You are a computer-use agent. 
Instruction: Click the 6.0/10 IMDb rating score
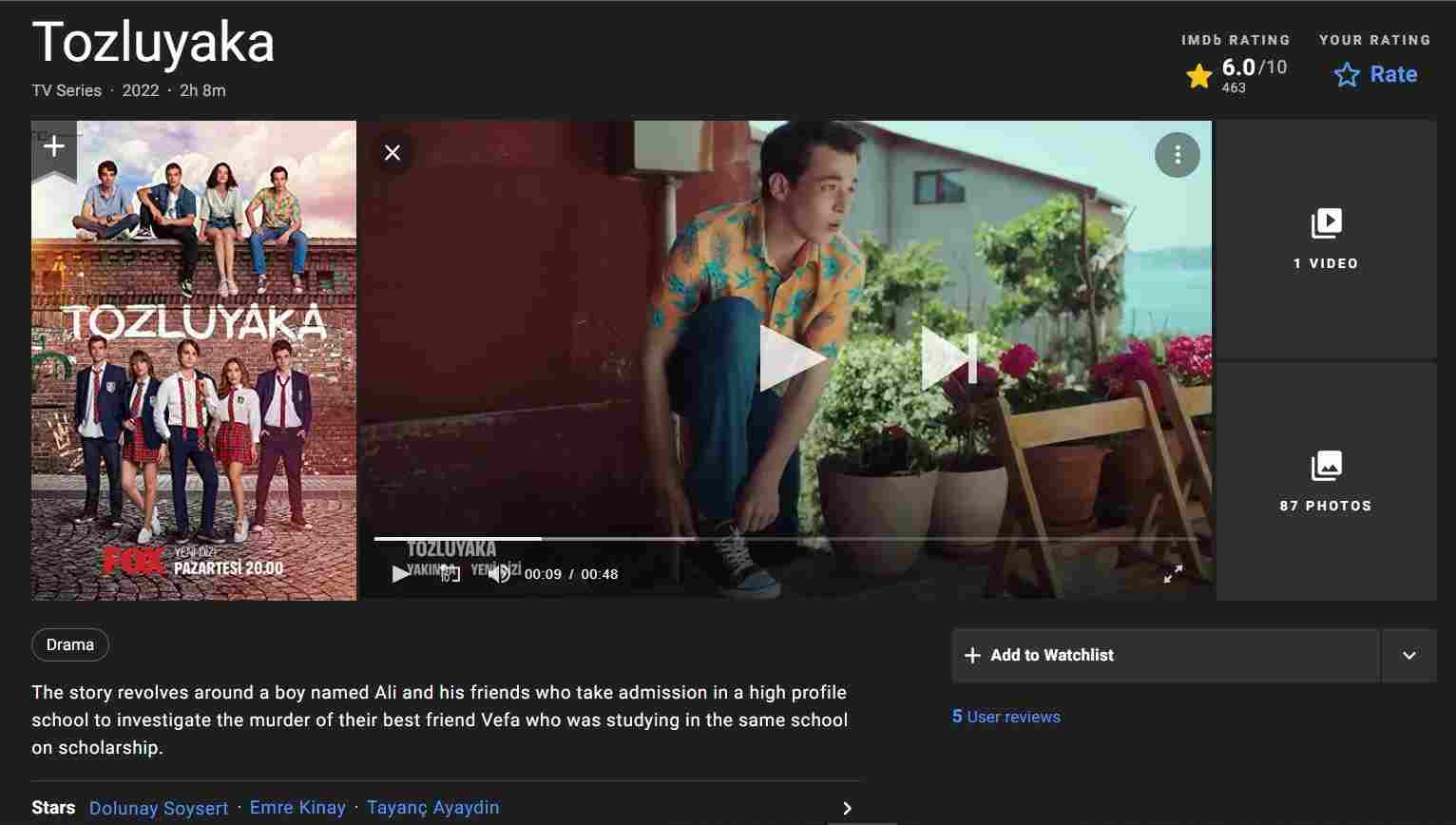click(1254, 67)
